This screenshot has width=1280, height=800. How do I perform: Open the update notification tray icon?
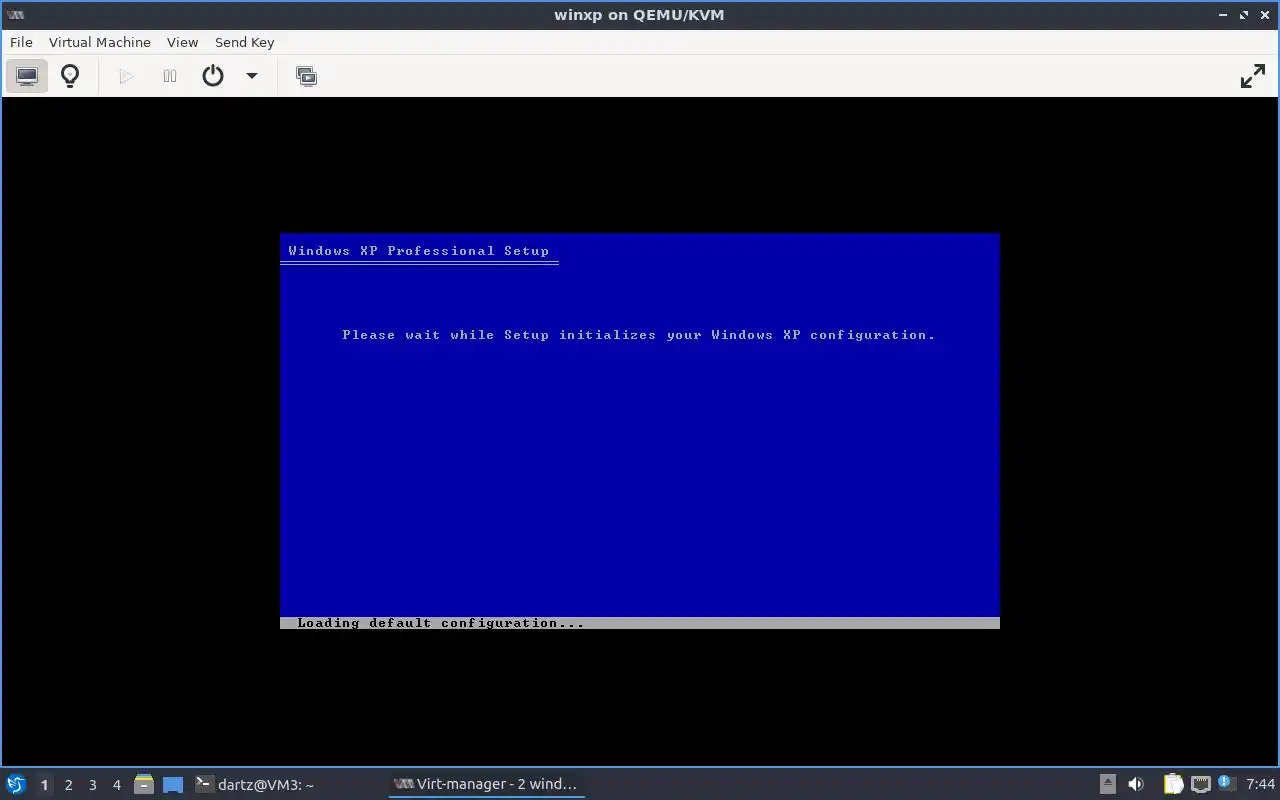[x=1227, y=783]
